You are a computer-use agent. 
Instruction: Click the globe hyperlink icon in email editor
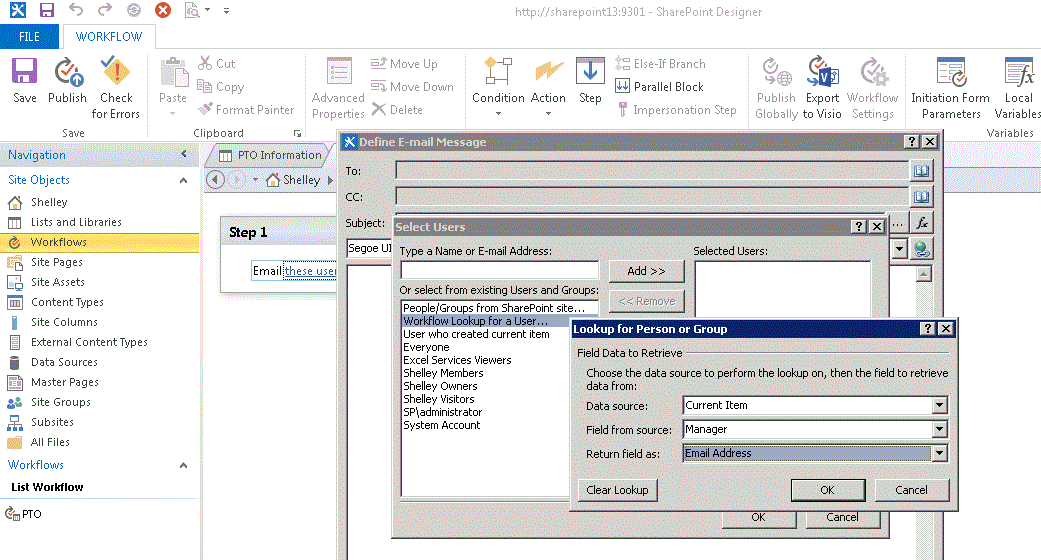pos(921,249)
